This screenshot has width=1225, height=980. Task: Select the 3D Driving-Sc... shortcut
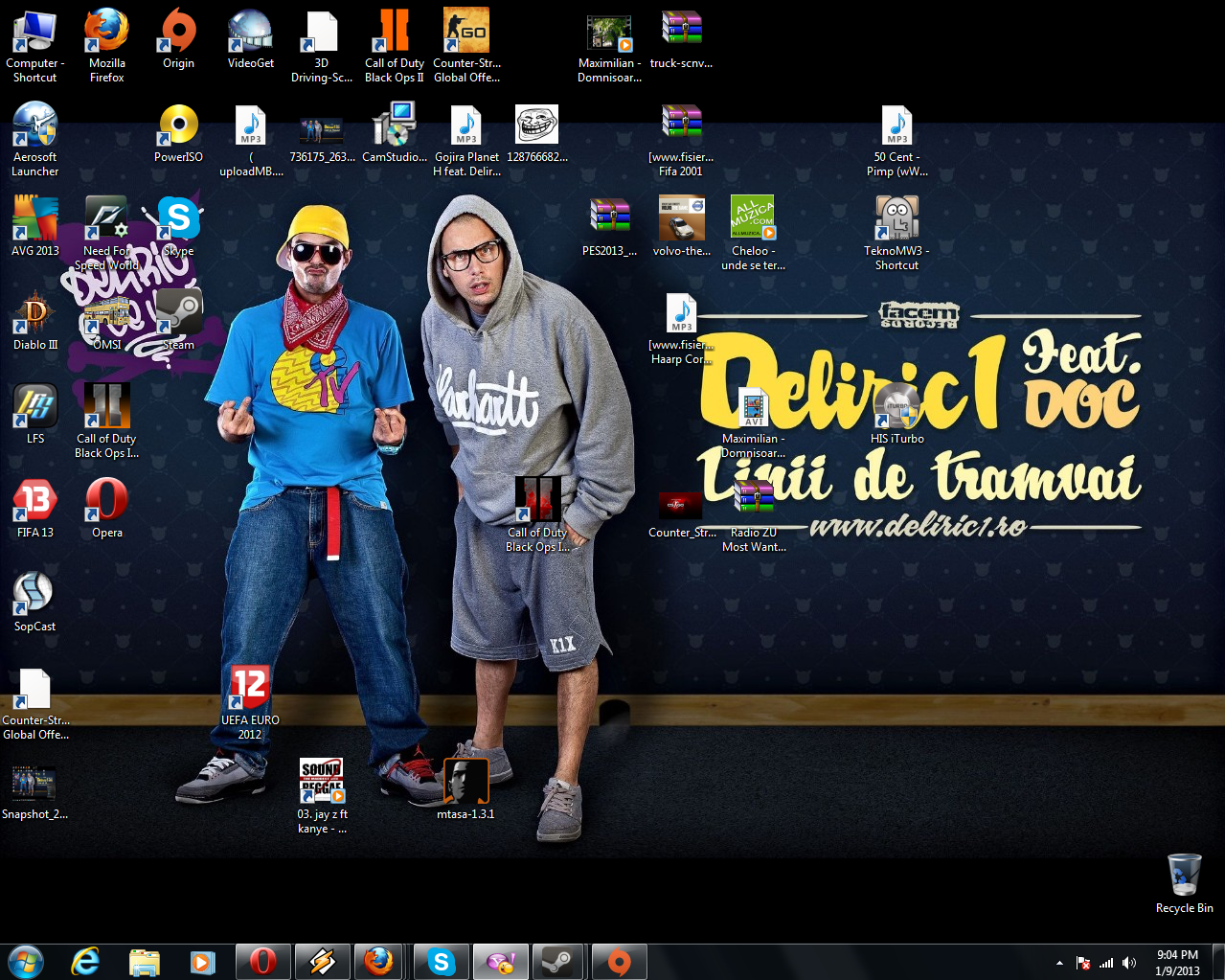tap(322, 45)
